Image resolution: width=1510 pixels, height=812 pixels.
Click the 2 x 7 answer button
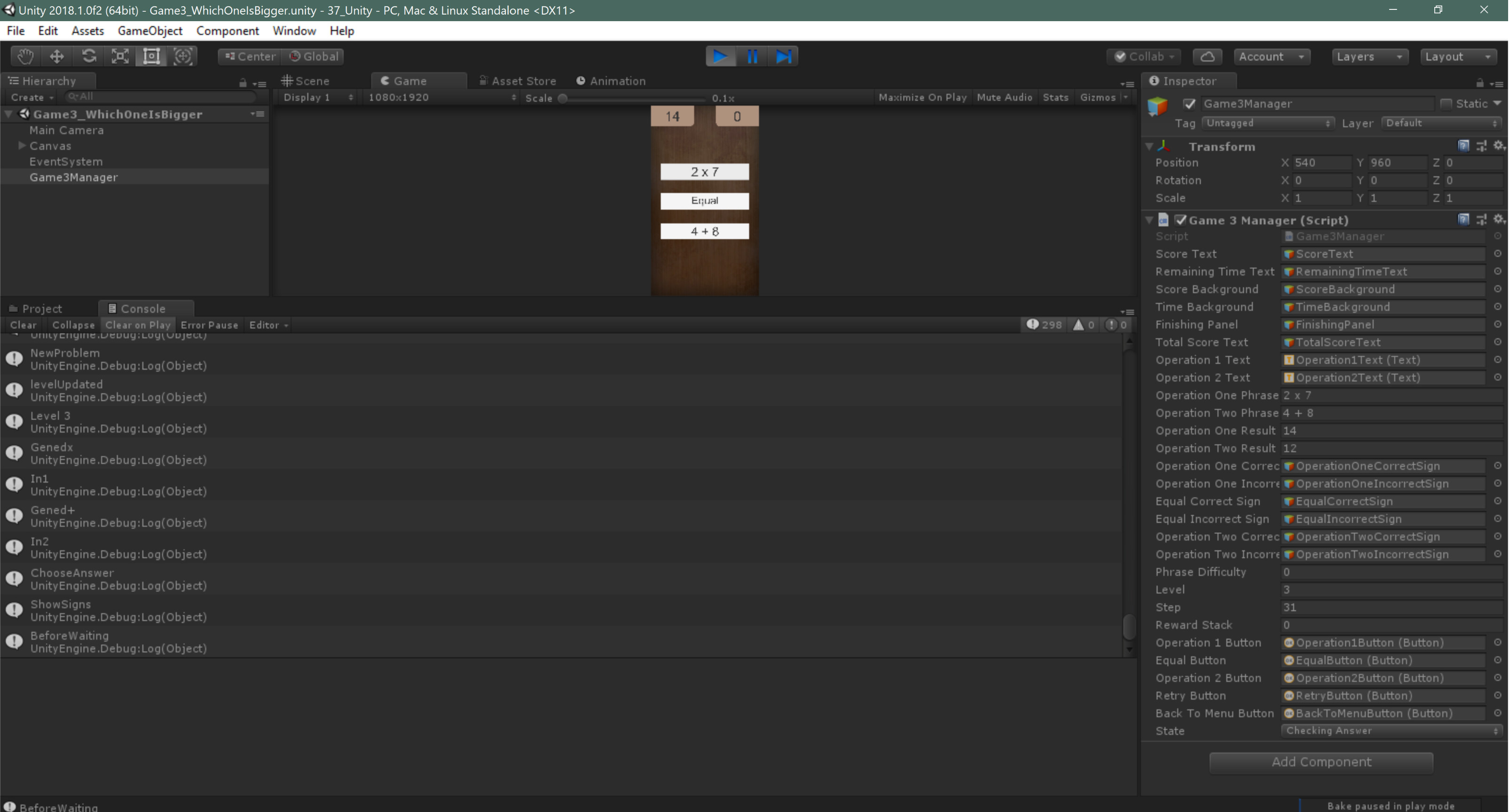[x=704, y=172]
